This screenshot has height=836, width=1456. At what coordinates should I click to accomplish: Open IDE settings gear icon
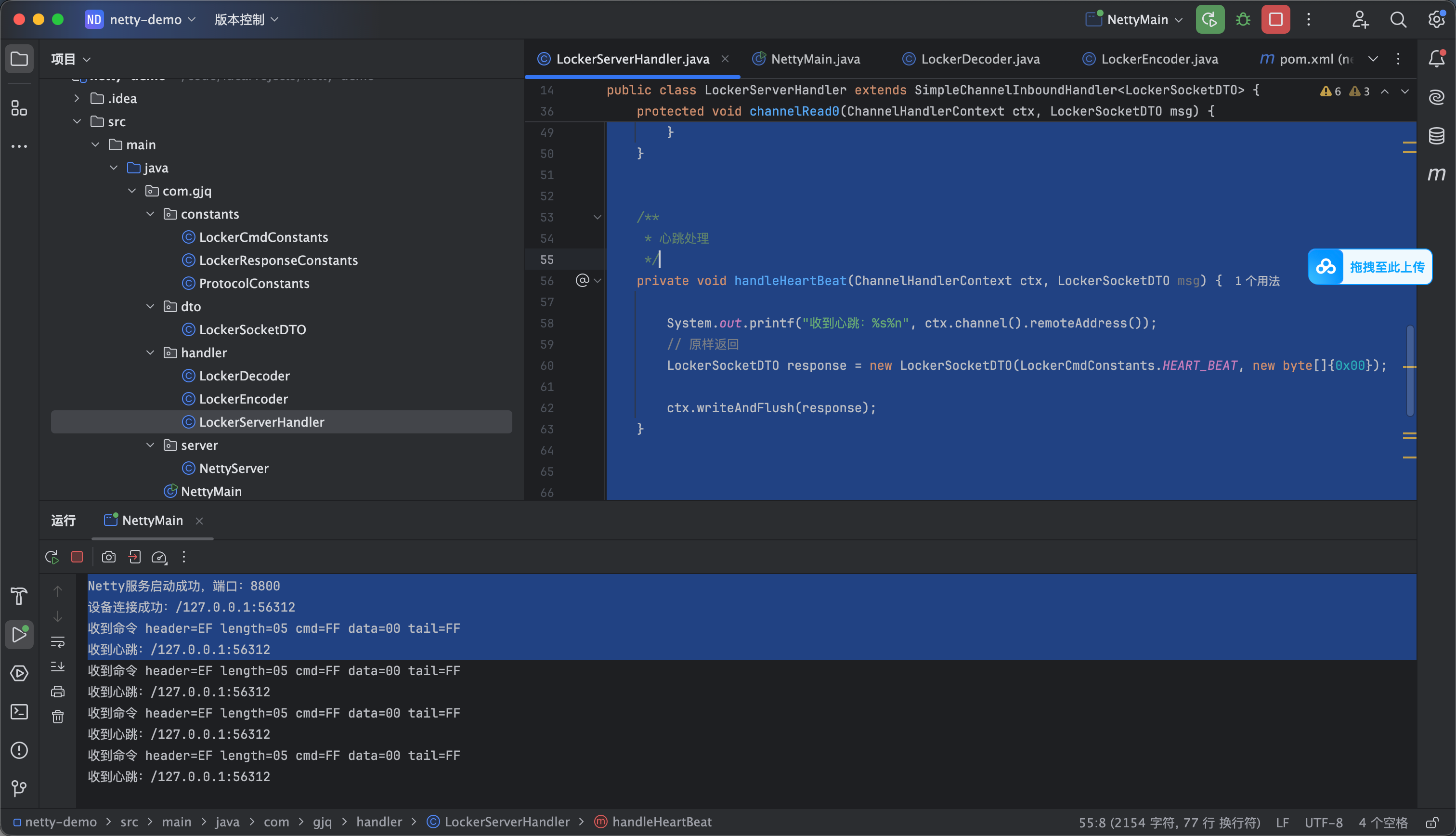tap(1436, 20)
